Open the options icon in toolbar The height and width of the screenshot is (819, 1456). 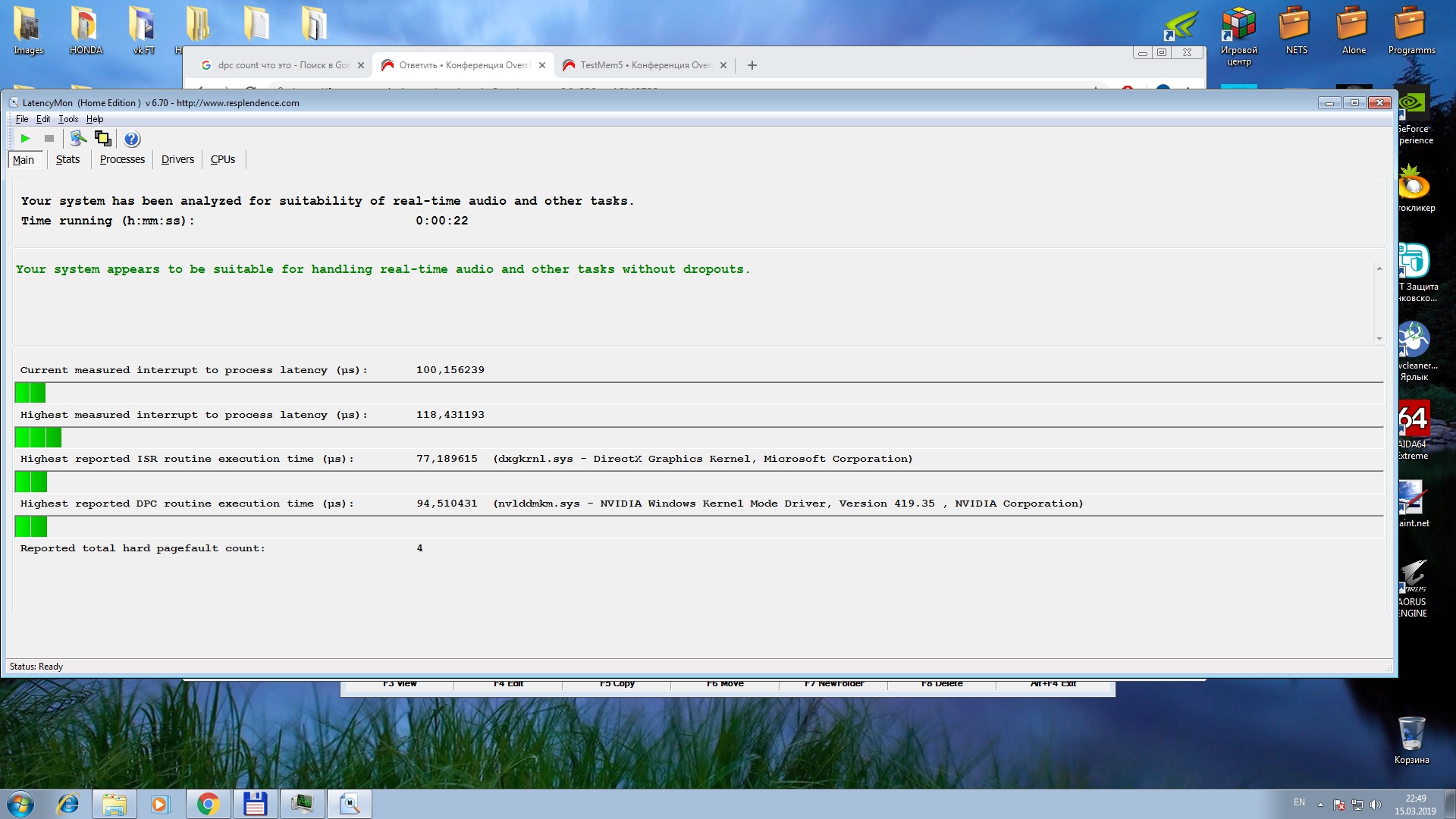click(78, 138)
